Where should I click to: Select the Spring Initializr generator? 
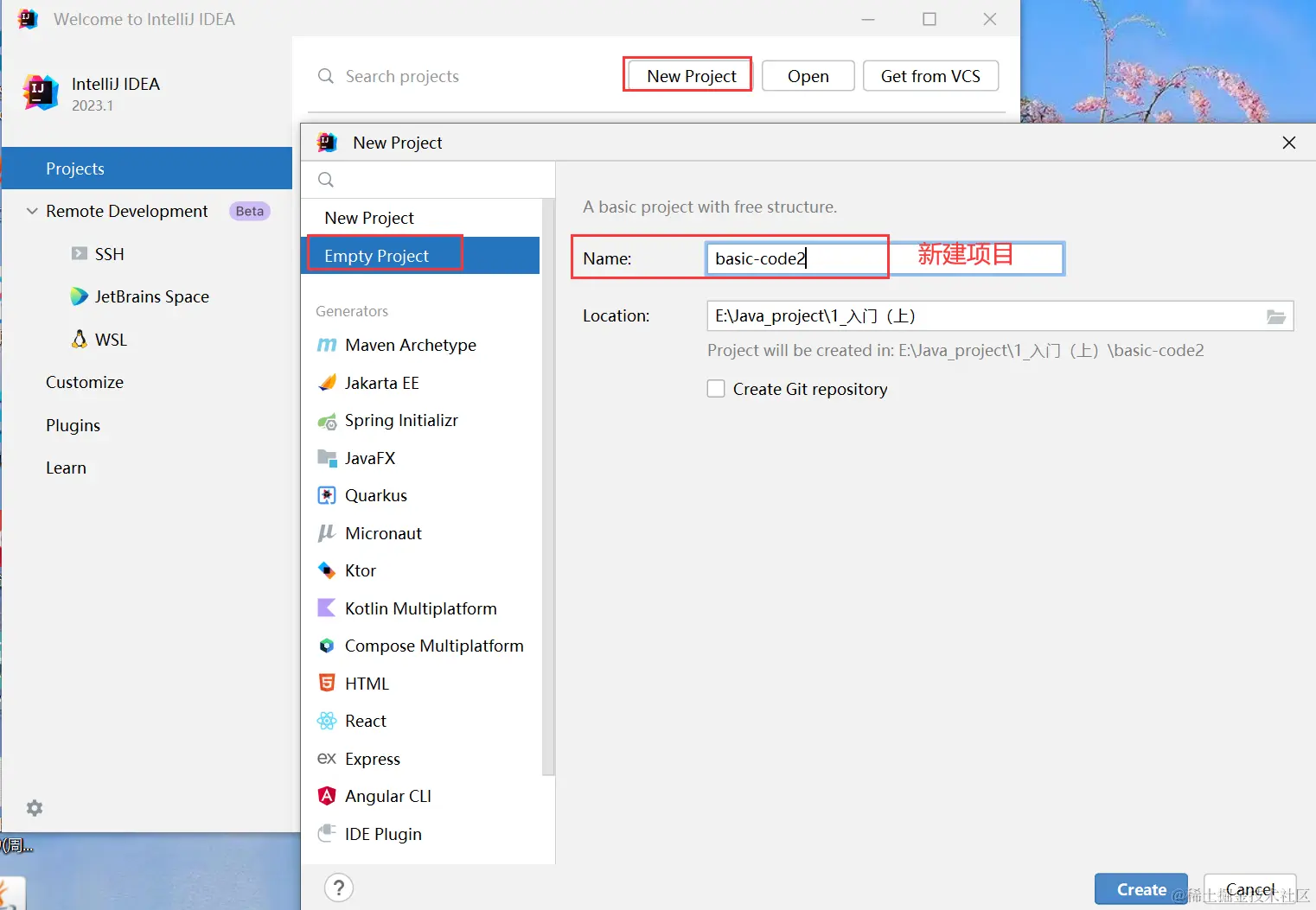pyautogui.click(x=420, y=421)
